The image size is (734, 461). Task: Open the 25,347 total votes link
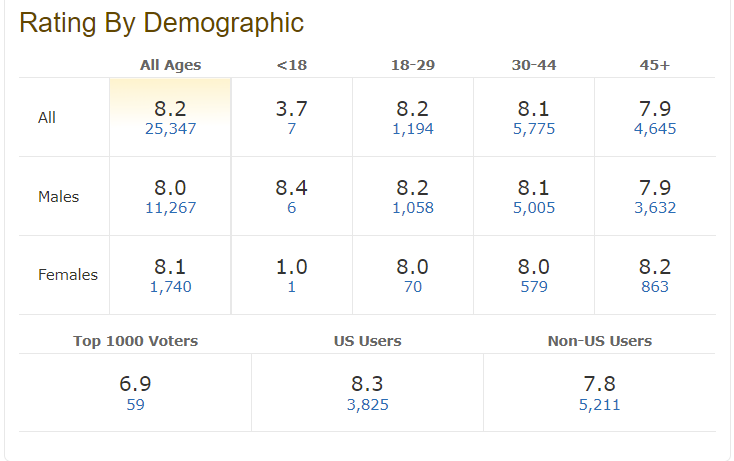(x=170, y=129)
